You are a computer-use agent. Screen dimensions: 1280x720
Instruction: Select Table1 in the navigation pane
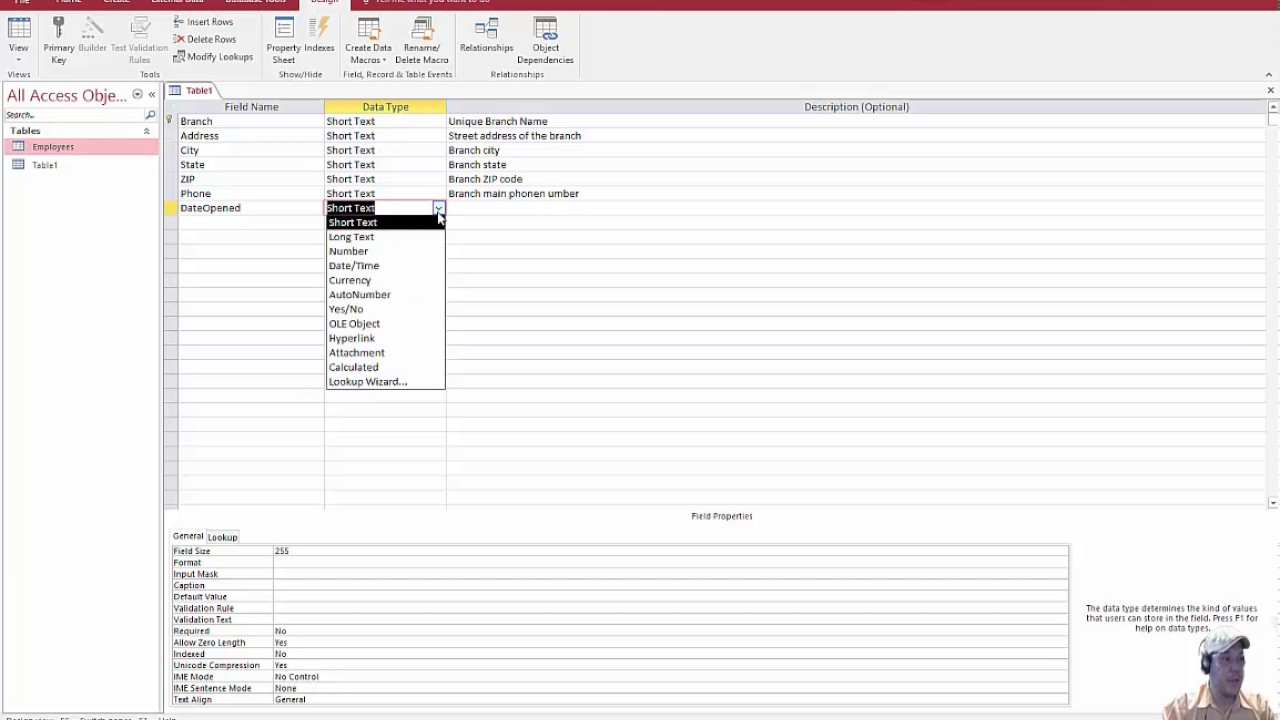tap(81, 165)
